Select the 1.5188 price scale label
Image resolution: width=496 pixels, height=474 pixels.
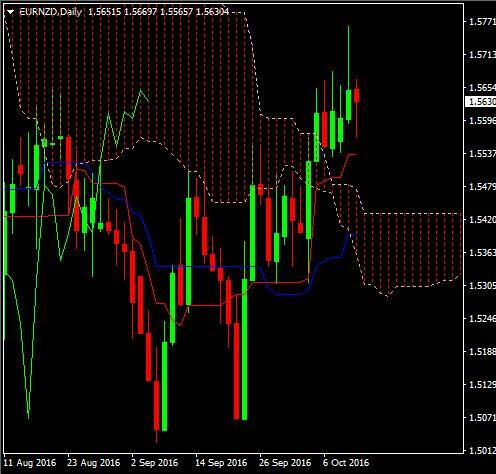[x=482, y=351]
